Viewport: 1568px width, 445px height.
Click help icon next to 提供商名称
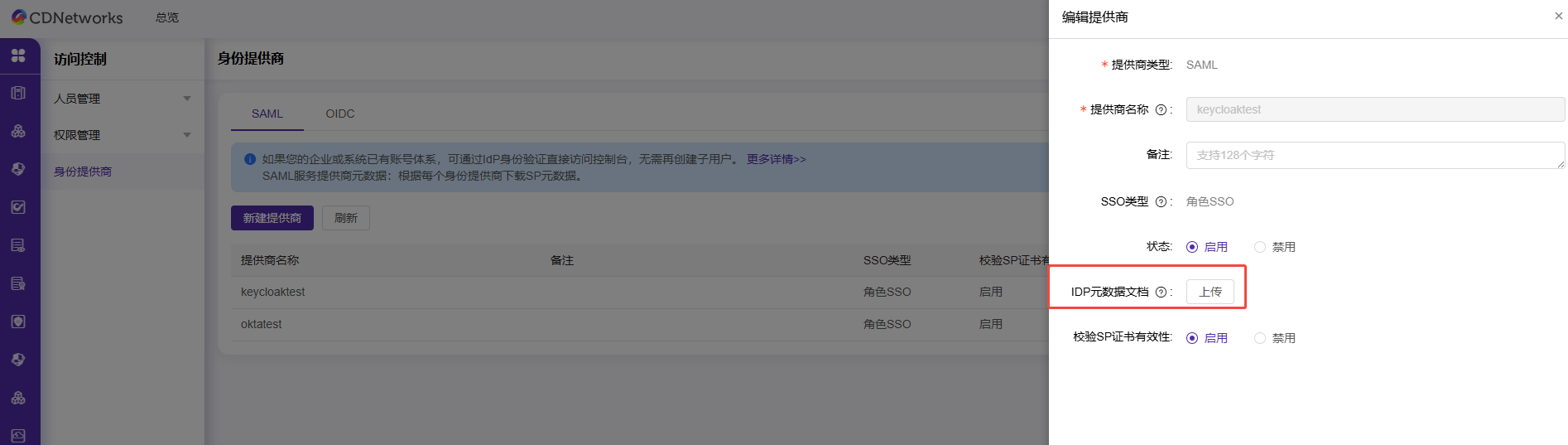click(1161, 110)
